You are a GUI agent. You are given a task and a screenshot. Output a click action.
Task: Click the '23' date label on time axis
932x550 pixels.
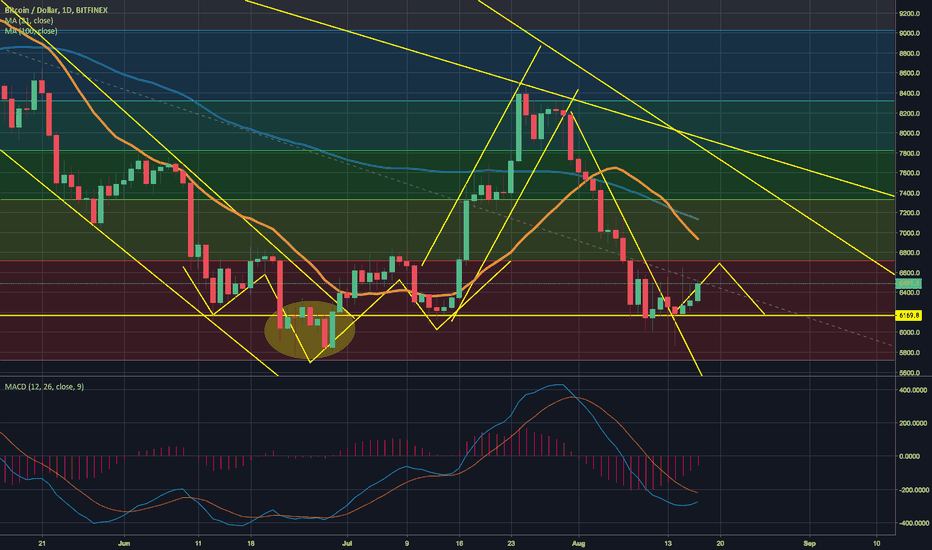tap(511, 543)
